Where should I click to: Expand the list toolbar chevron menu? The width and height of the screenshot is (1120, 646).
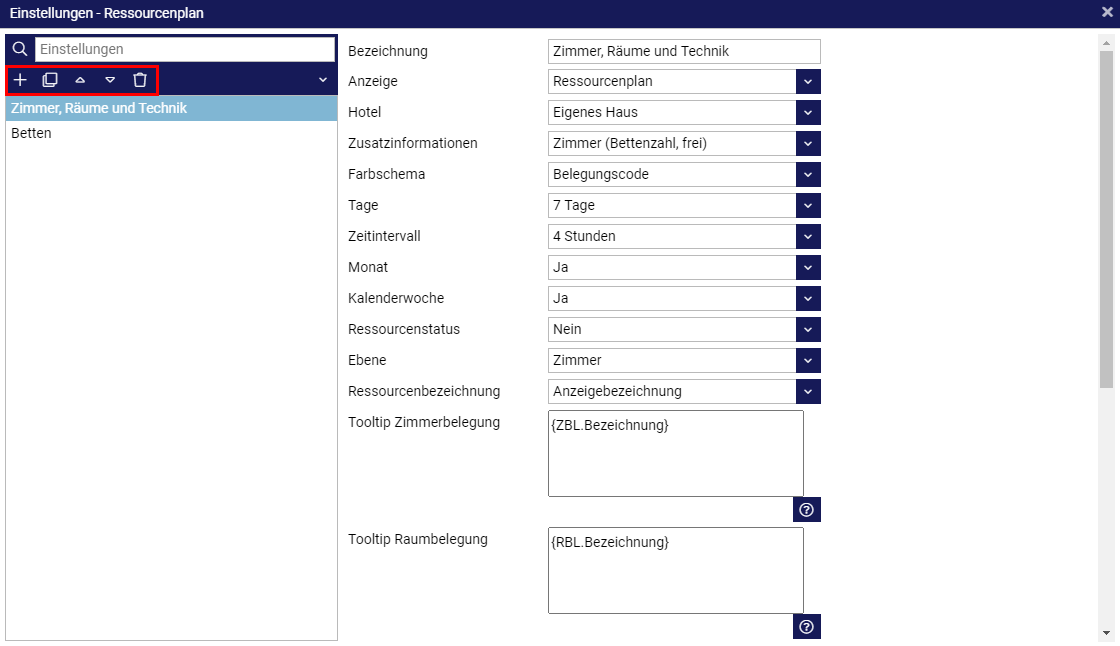(x=322, y=80)
